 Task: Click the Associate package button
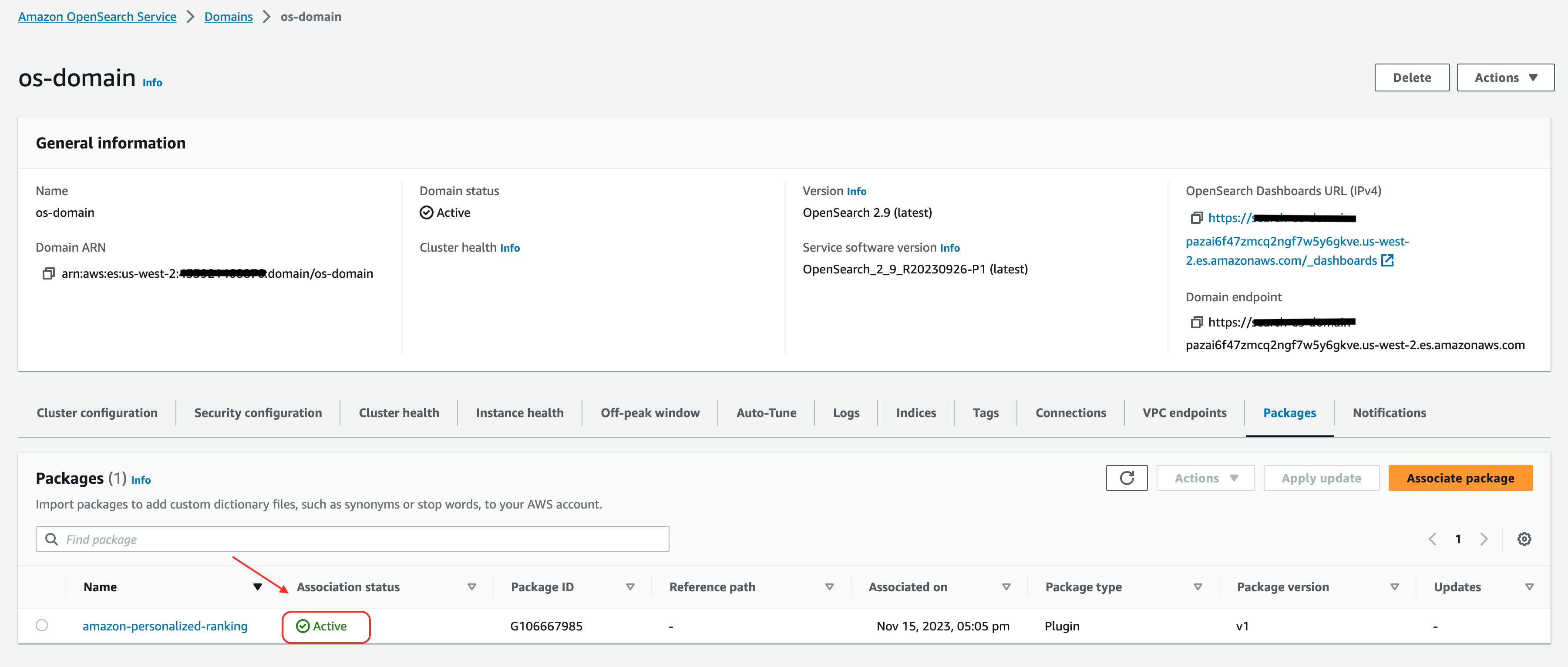(1460, 478)
